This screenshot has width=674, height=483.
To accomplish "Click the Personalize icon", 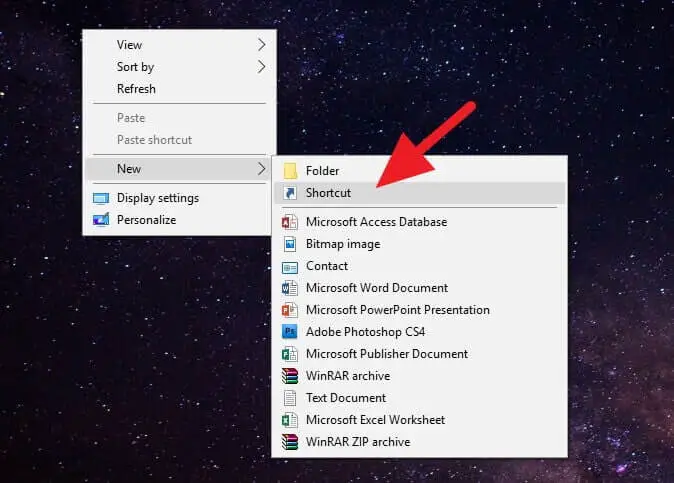I will coord(101,220).
